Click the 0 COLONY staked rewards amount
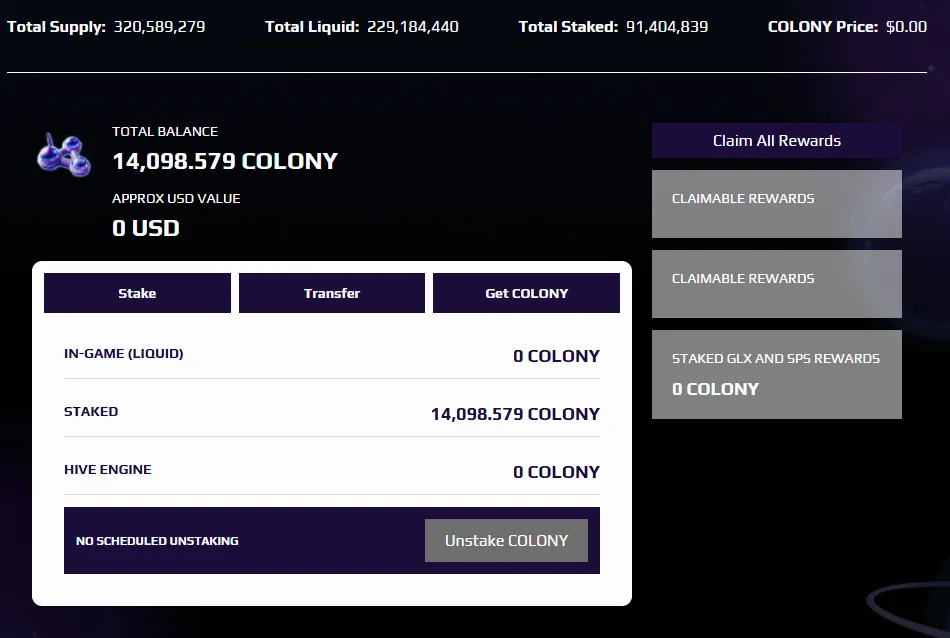 [x=715, y=389]
